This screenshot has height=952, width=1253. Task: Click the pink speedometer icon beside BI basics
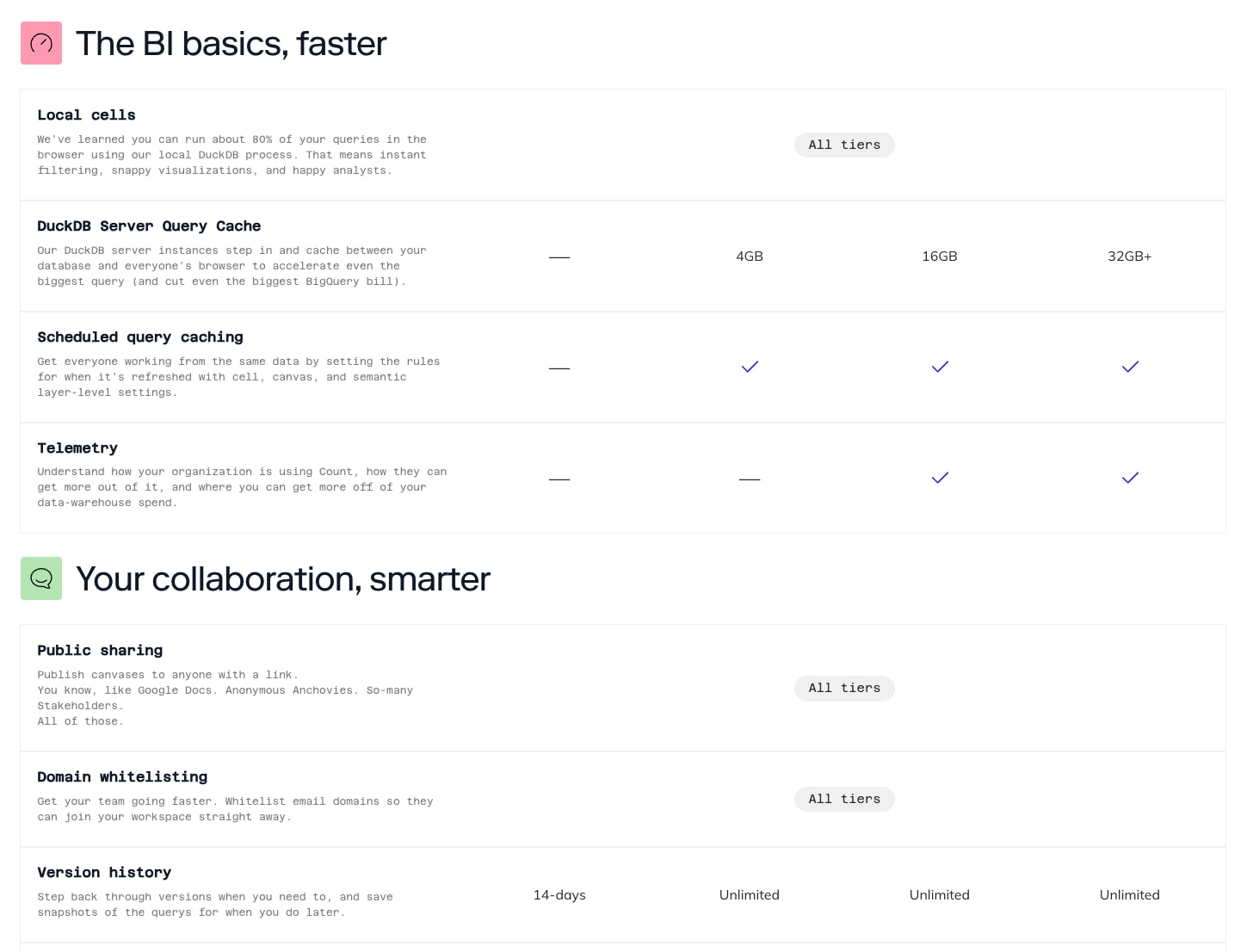pos(41,43)
